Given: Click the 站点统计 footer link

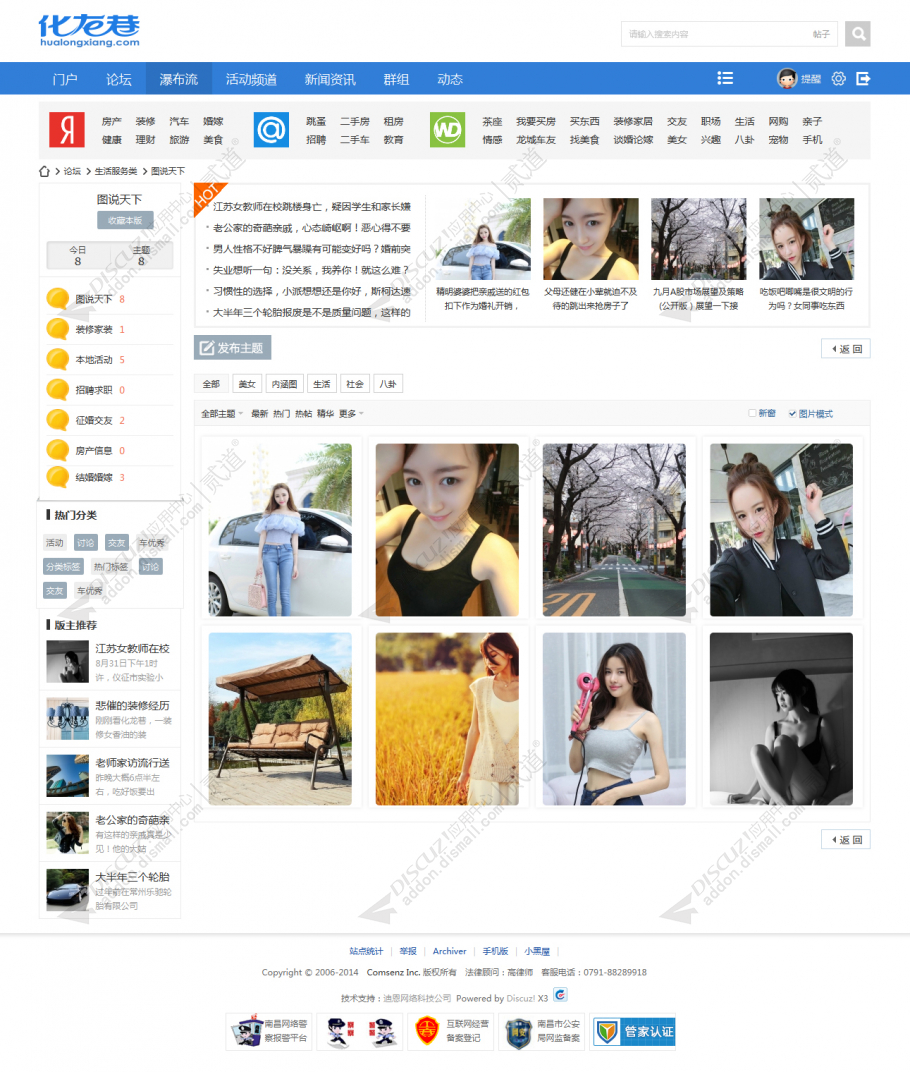Looking at the screenshot, I should [x=366, y=951].
